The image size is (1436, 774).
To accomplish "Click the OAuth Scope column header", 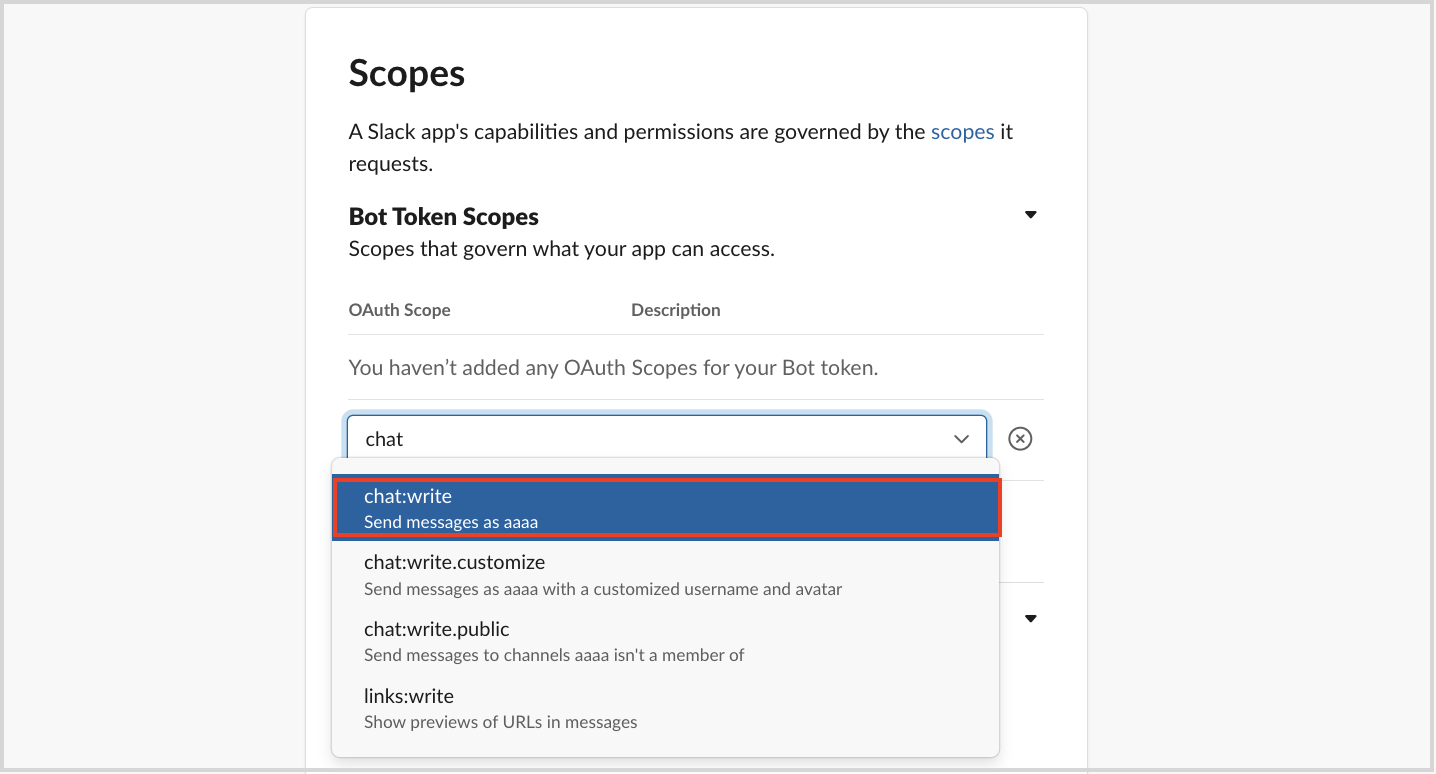I will 399,310.
